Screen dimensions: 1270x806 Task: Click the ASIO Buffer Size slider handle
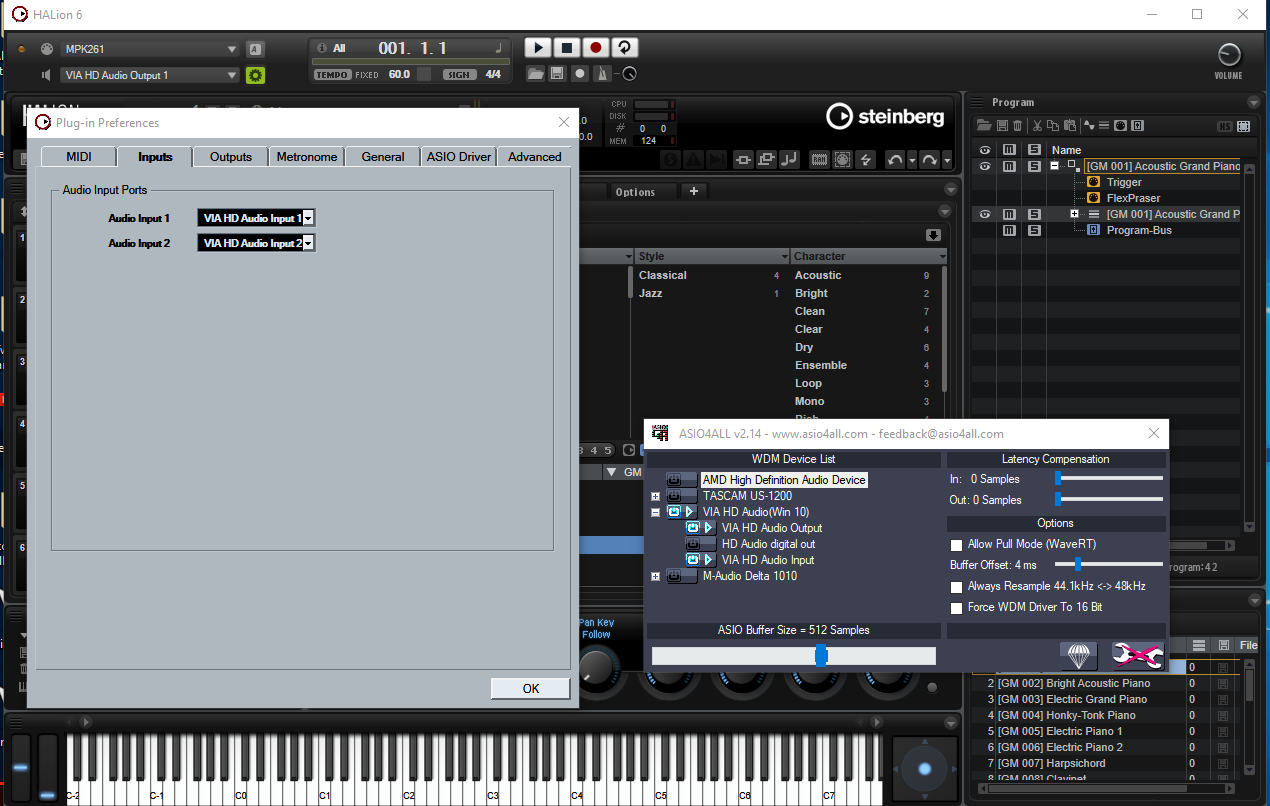821,656
